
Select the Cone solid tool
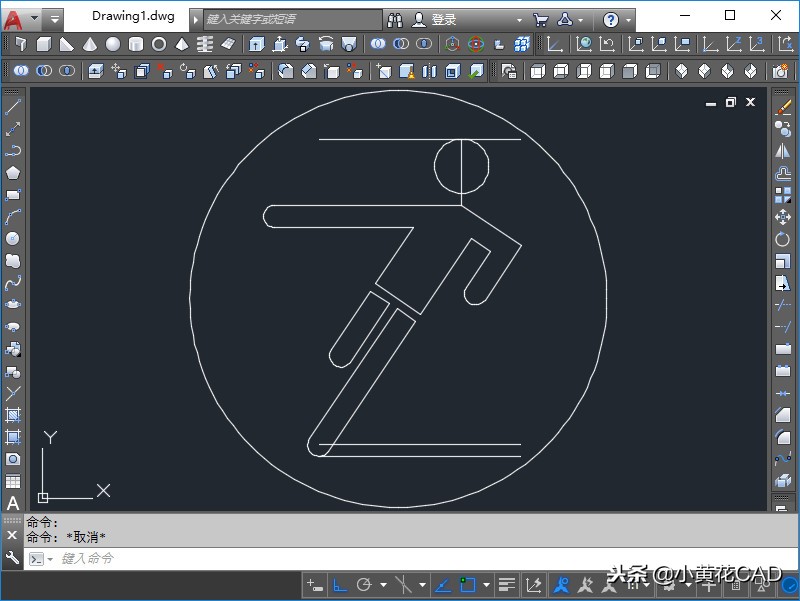click(x=90, y=44)
